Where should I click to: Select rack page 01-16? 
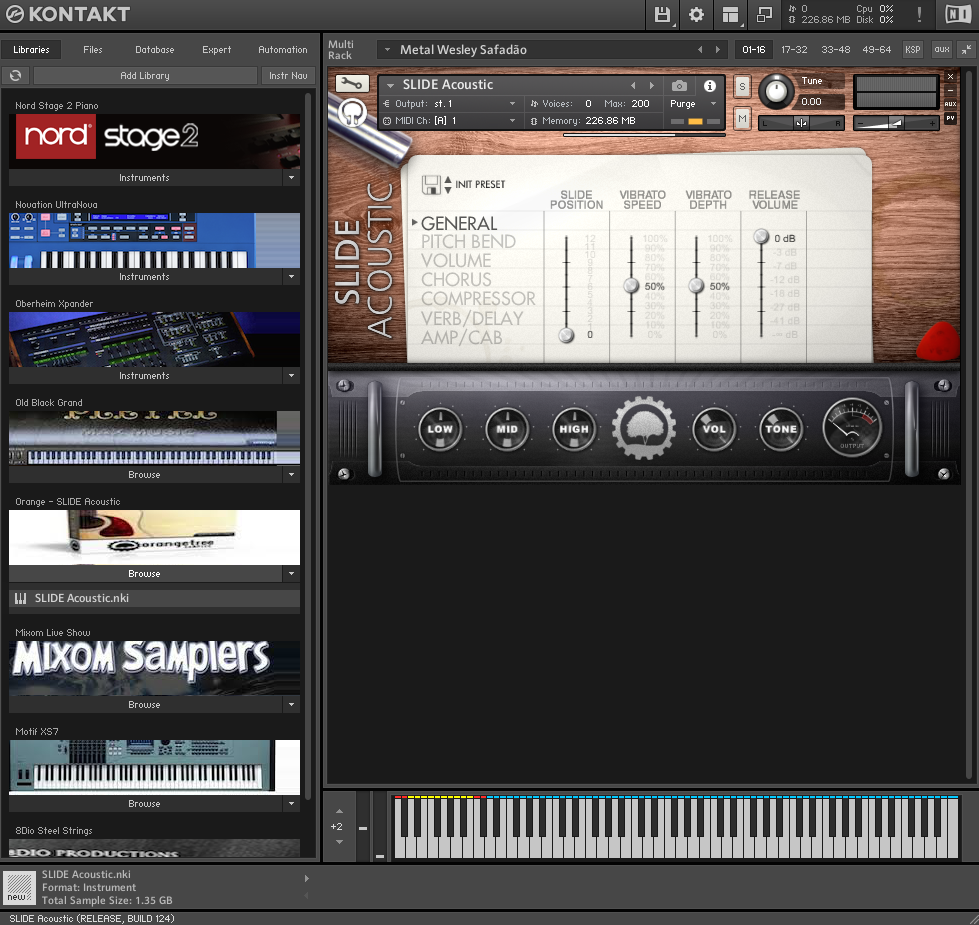coord(754,49)
